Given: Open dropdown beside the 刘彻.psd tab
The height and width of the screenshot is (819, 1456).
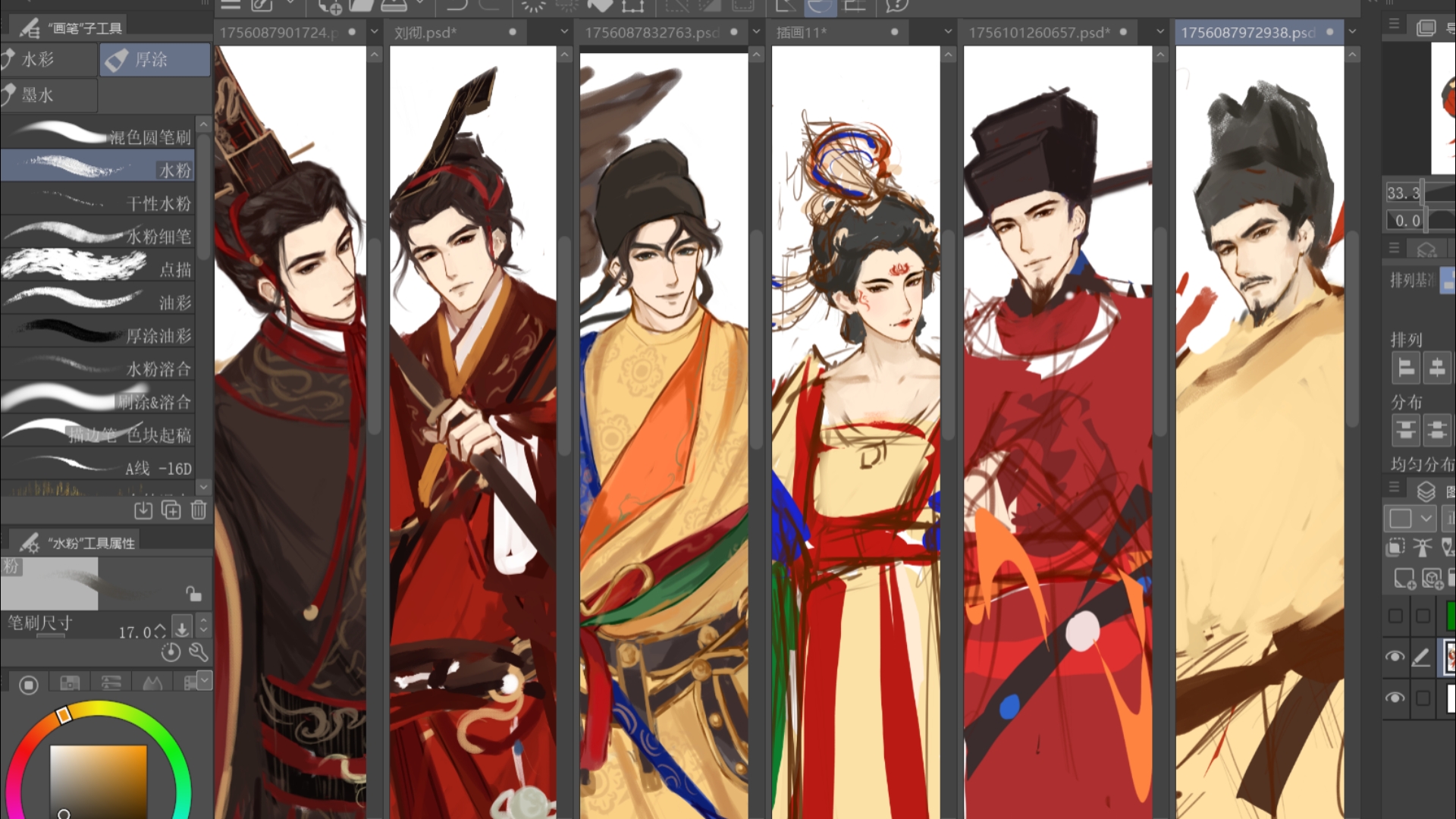Looking at the screenshot, I should (x=564, y=32).
